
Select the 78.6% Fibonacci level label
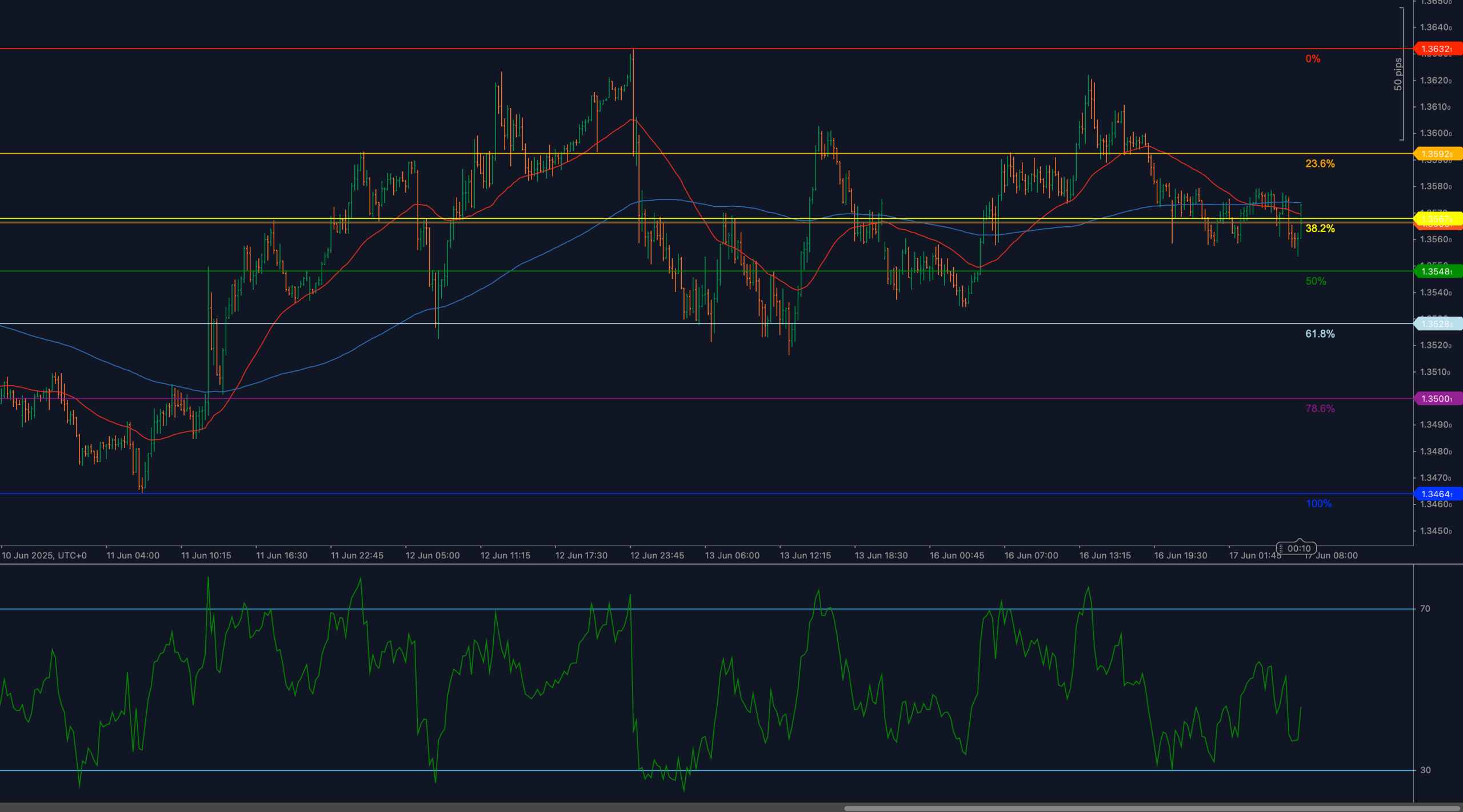[1320, 409]
